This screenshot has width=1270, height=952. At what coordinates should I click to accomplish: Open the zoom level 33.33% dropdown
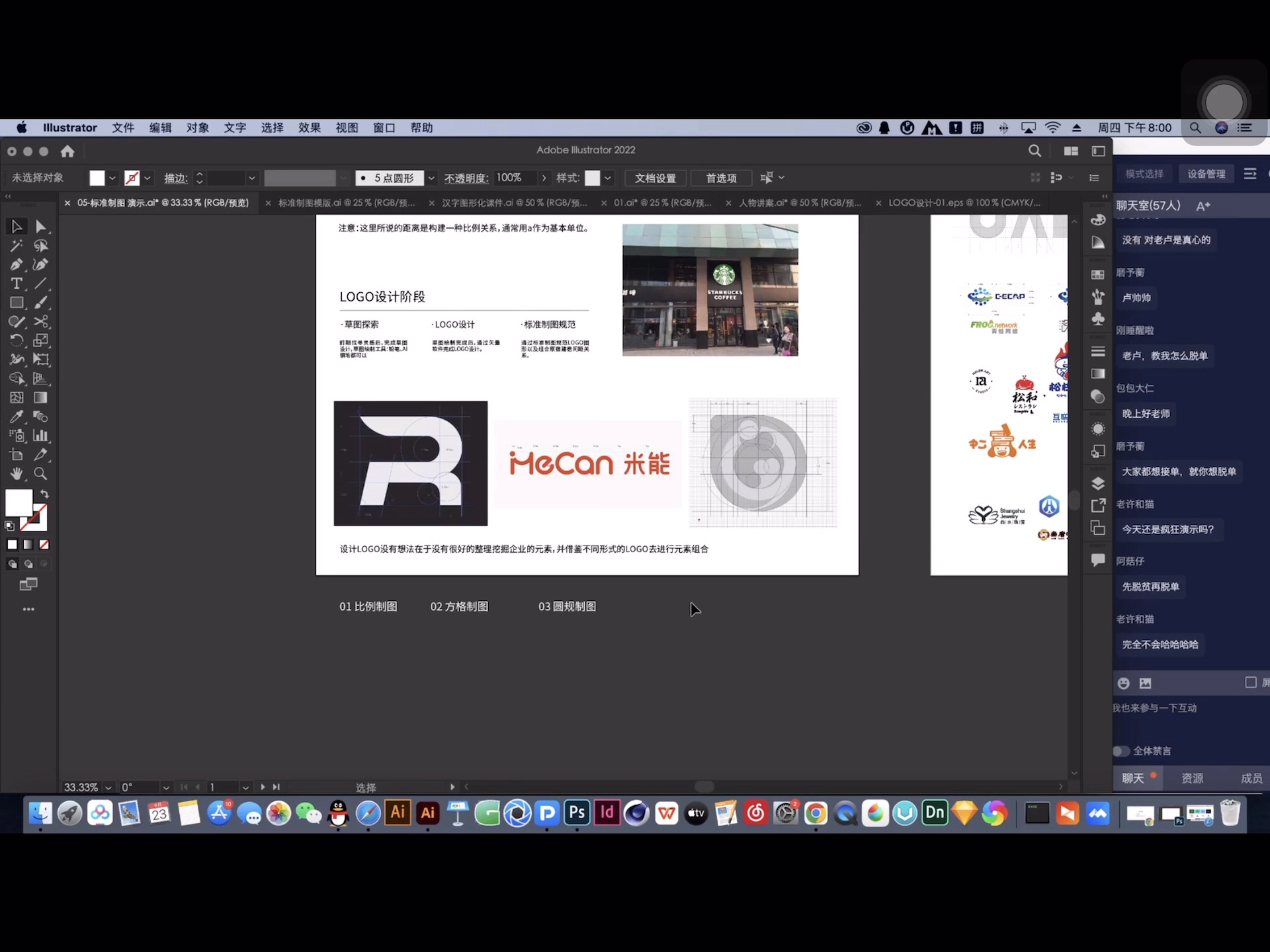(108, 787)
